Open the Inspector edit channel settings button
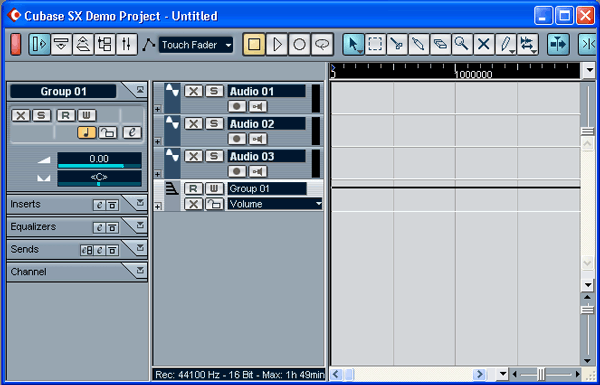 click(x=132, y=132)
